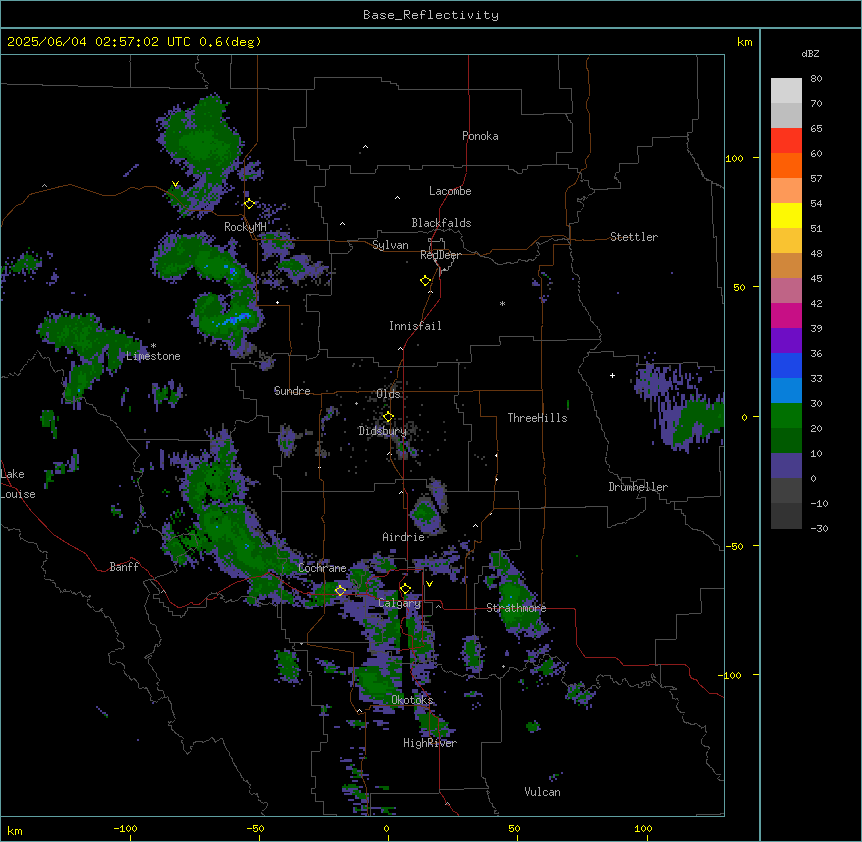Click the Base_Reflectivity title text

(431, 15)
